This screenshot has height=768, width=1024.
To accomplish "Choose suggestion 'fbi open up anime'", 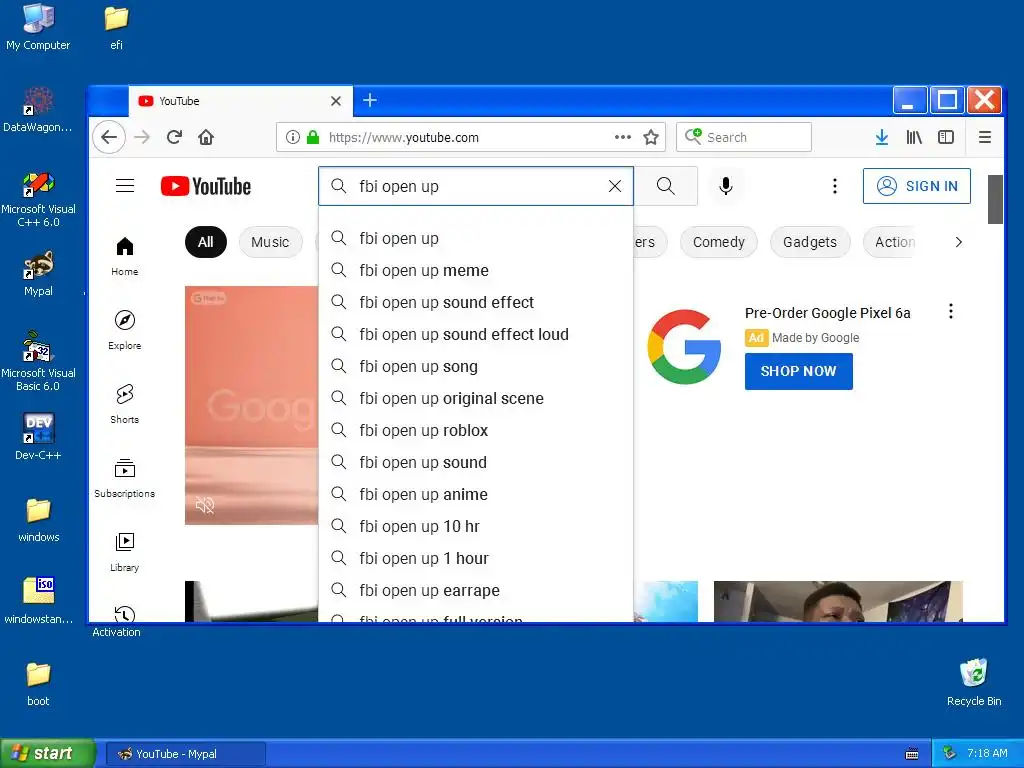I will pos(476,494).
